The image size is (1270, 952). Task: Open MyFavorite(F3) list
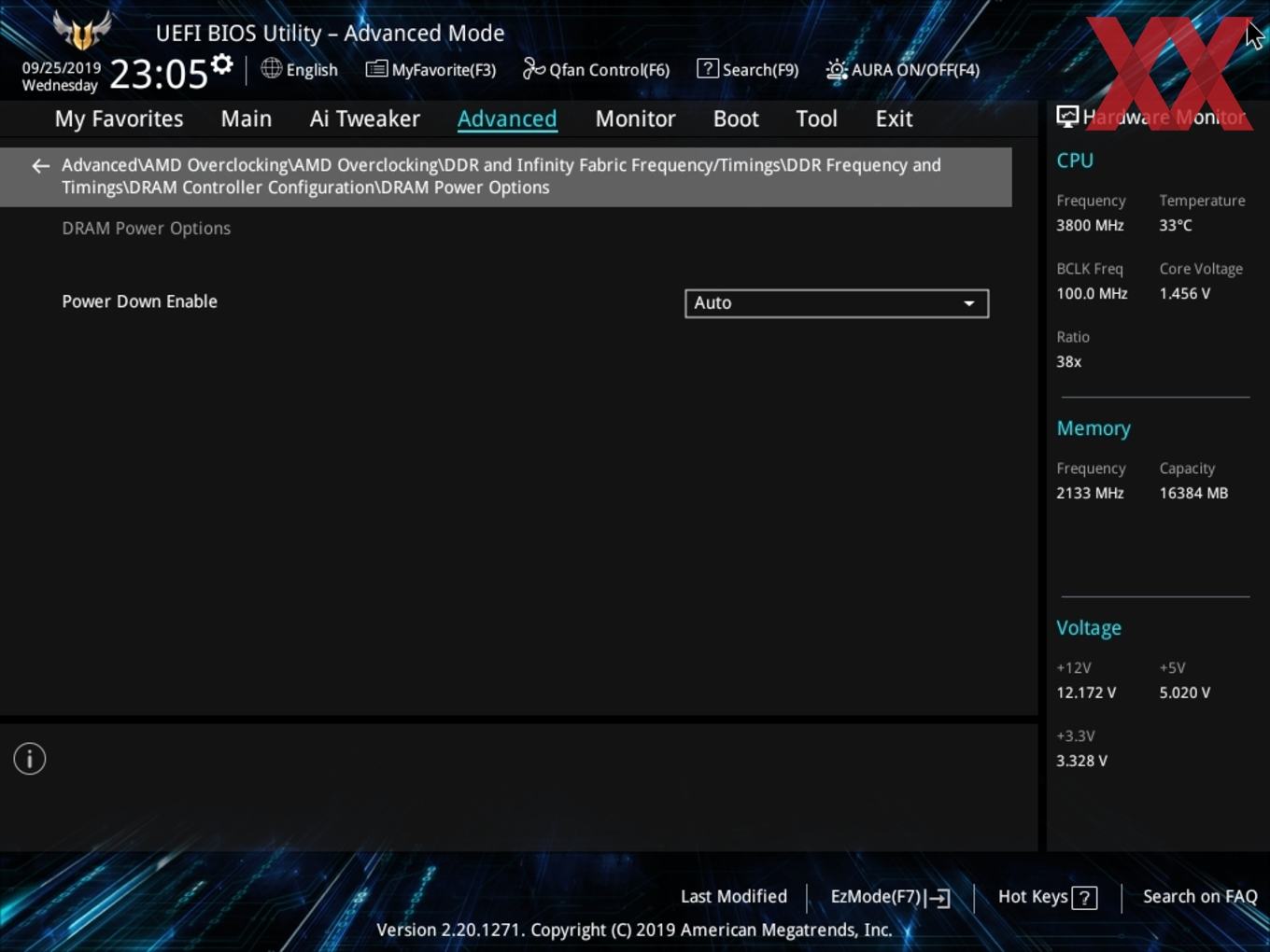pyautogui.click(x=430, y=69)
